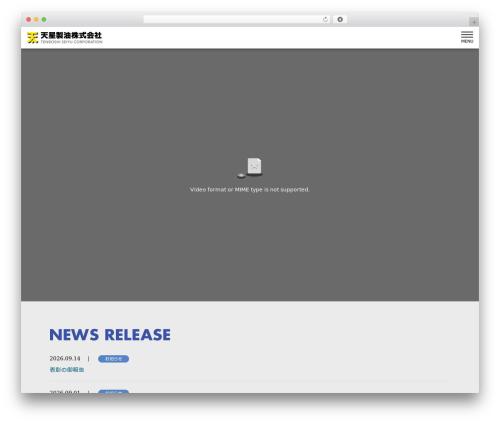Click the broken video file icon

point(250,168)
